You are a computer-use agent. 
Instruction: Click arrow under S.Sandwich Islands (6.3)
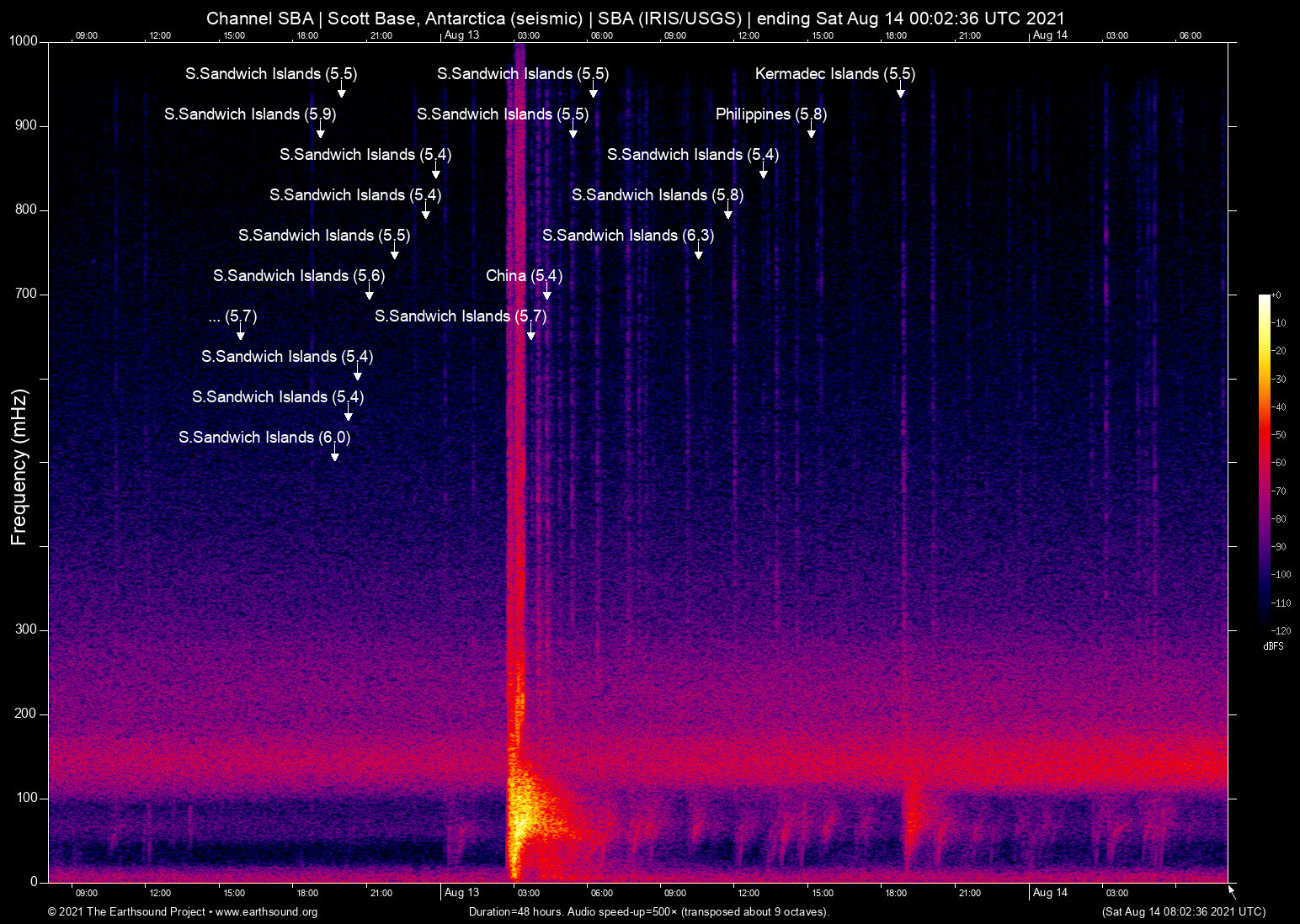pyautogui.click(x=699, y=252)
